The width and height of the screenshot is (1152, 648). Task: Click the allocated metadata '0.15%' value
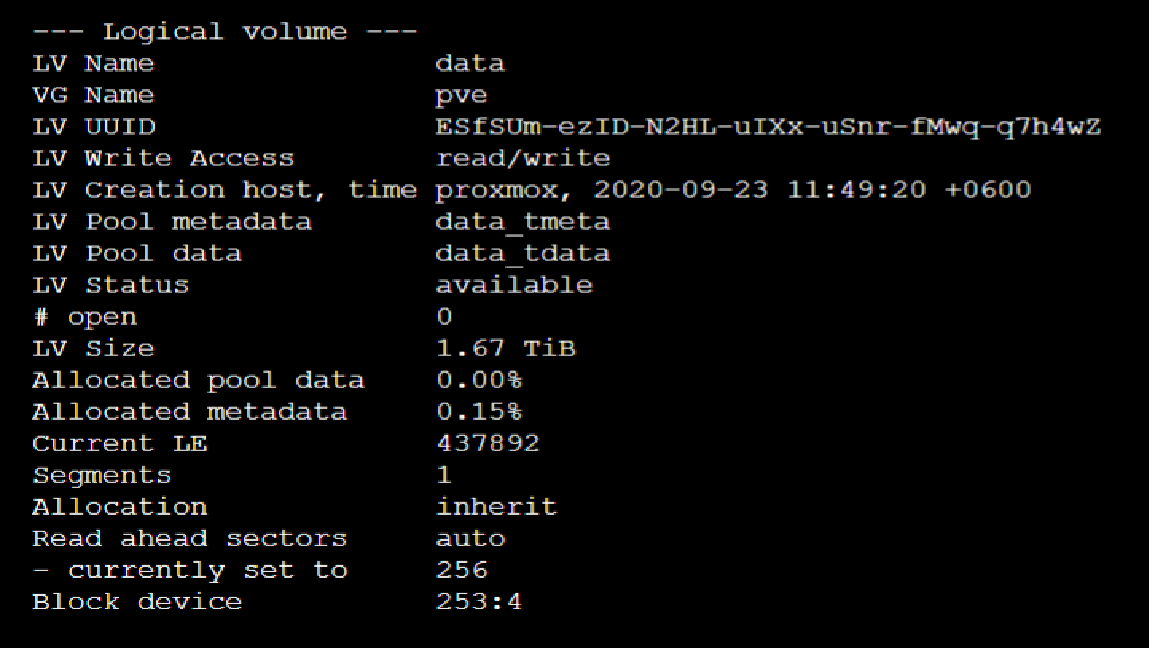tap(479, 411)
